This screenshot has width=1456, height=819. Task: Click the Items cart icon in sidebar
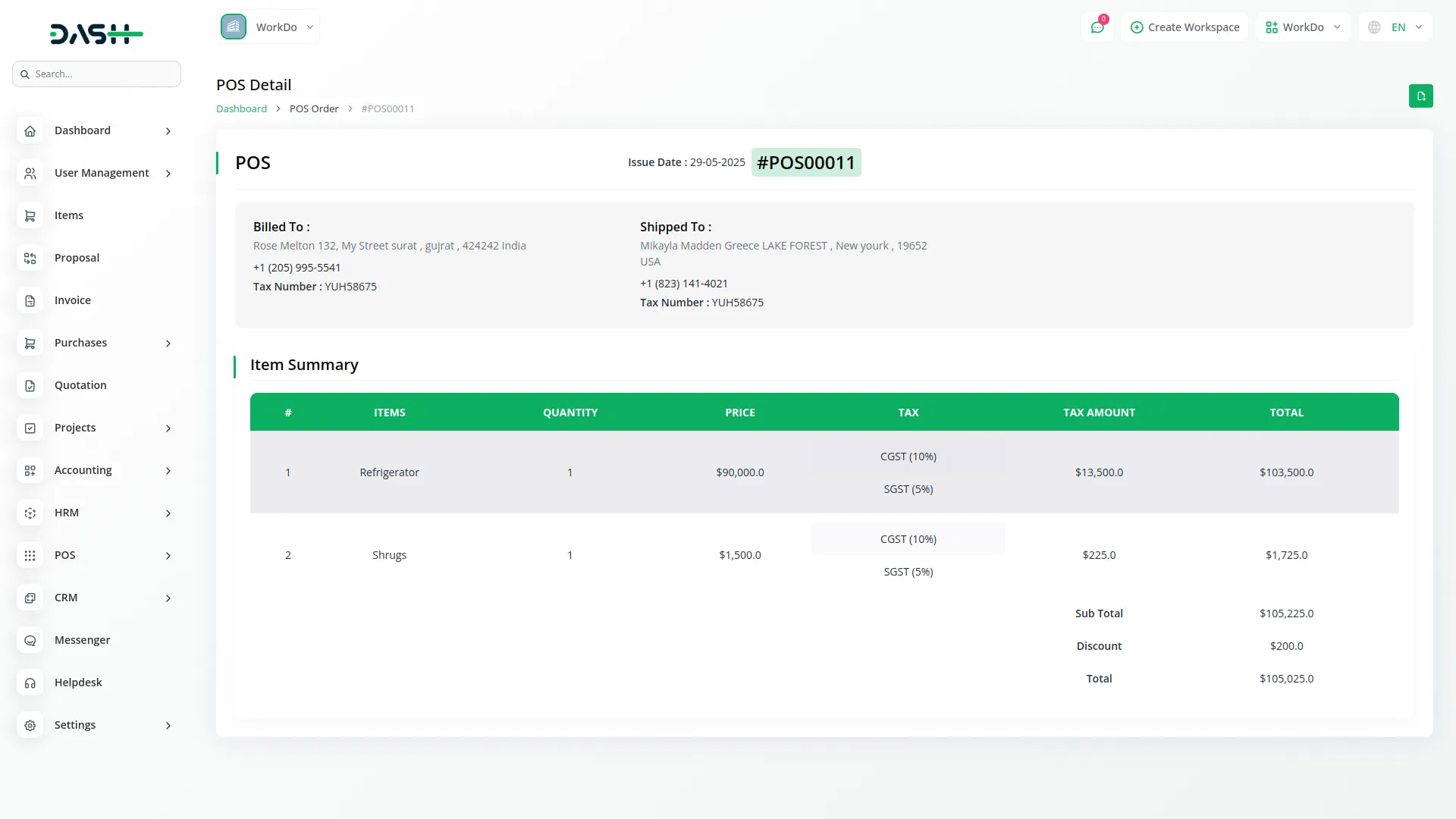[x=30, y=216]
